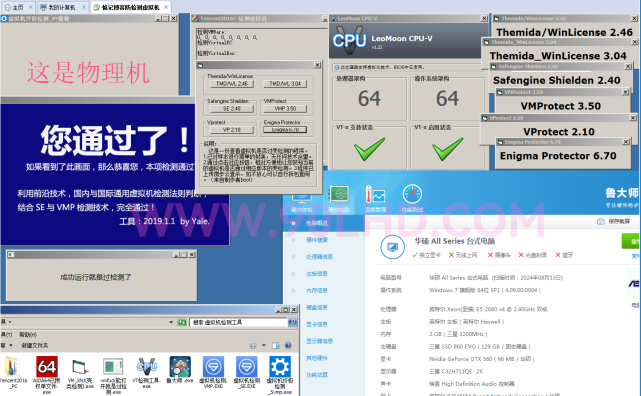Click the info icon in CPU-V notice line
This screenshot has width=641, height=396.
(337, 67)
